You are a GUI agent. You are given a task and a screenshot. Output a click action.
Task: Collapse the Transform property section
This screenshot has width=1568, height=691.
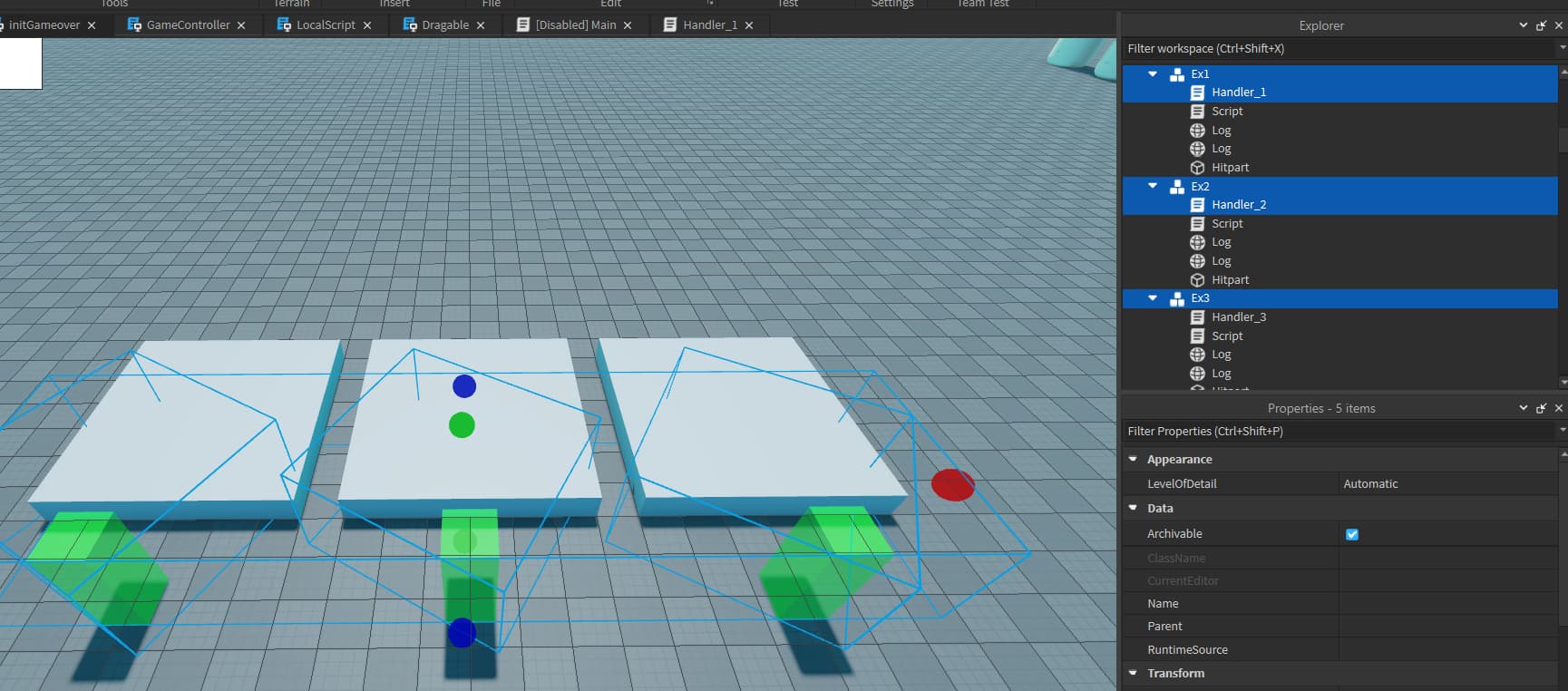click(1133, 673)
